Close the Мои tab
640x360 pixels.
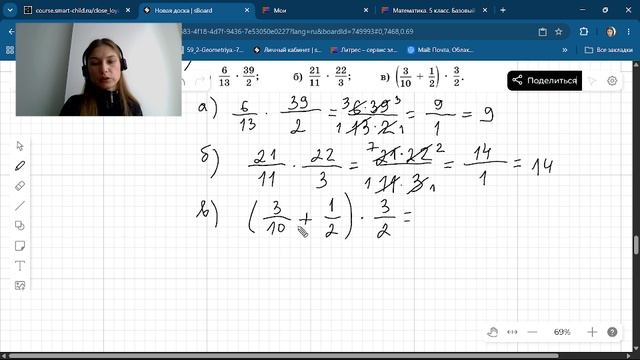coord(366,10)
